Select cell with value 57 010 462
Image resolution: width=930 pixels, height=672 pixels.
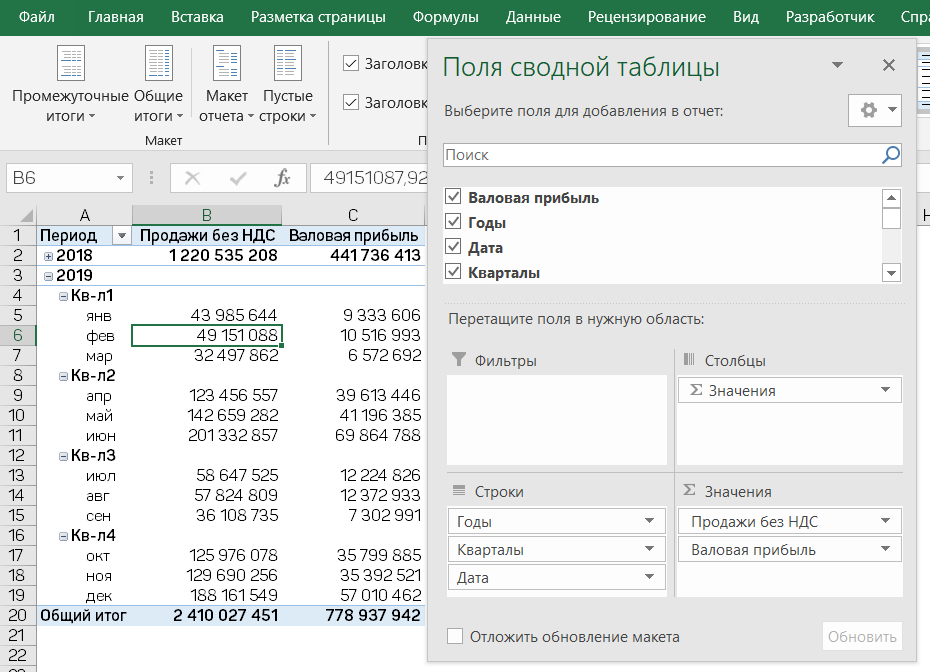coord(353,595)
